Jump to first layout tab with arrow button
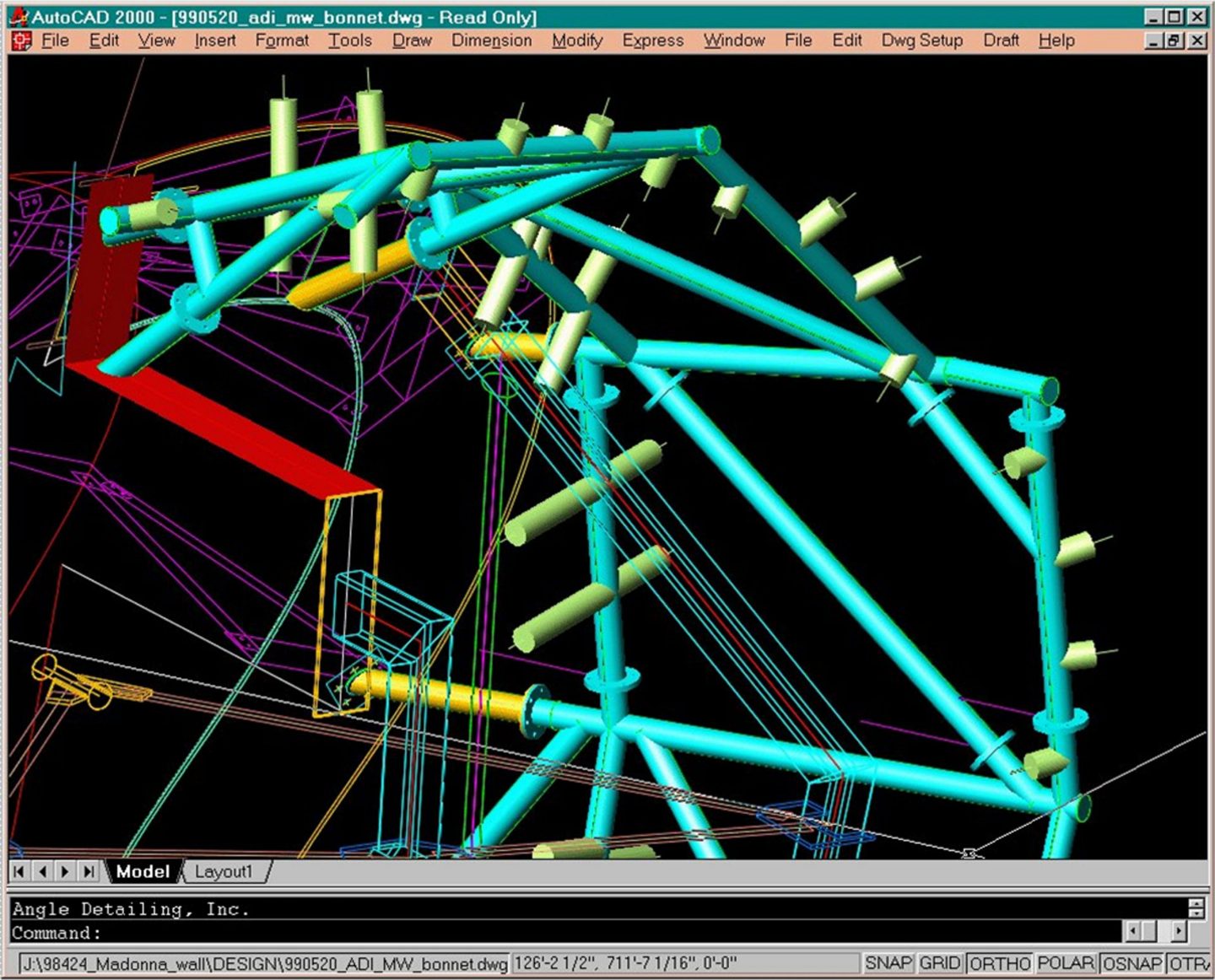Viewport: 1215px width, 980px height. click(x=19, y=871)
